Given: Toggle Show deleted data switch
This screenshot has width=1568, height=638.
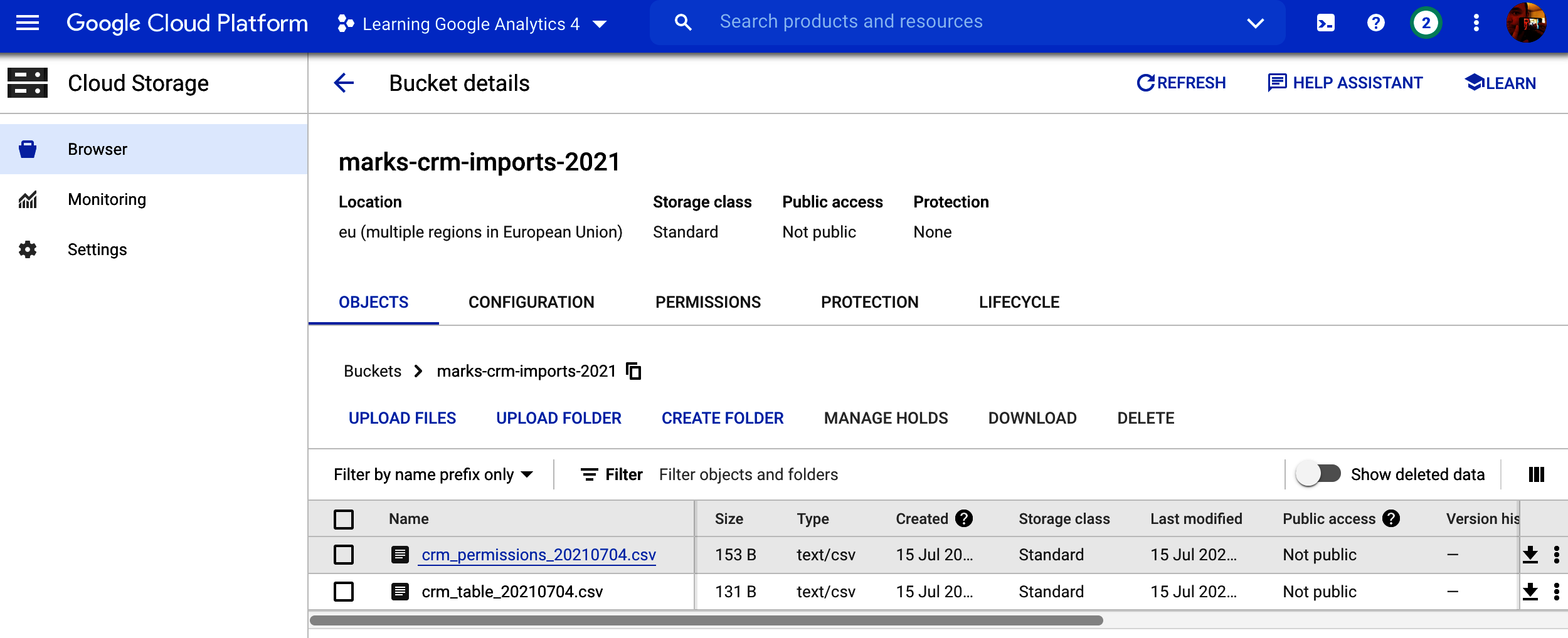Looking at the screenshot, I should pyautogui.click(x=1318, y=474).
